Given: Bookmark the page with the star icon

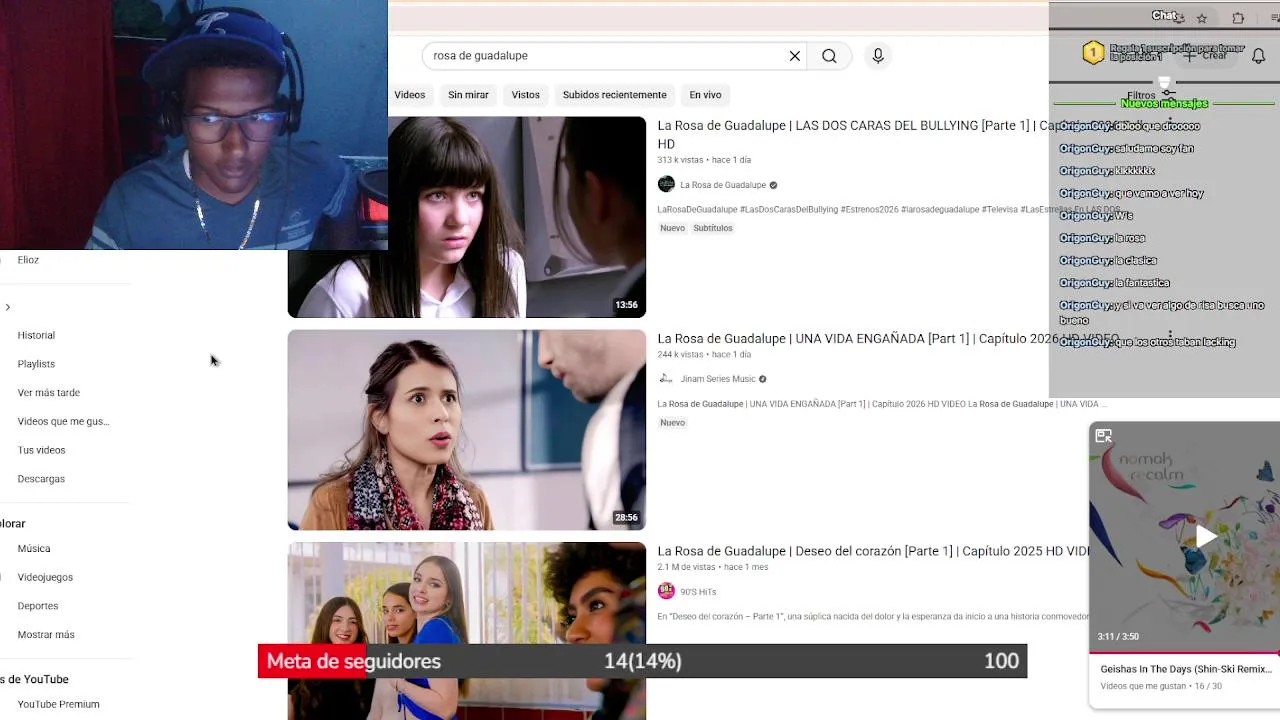Looking at the screenshot, I should tap(1202, 18).
